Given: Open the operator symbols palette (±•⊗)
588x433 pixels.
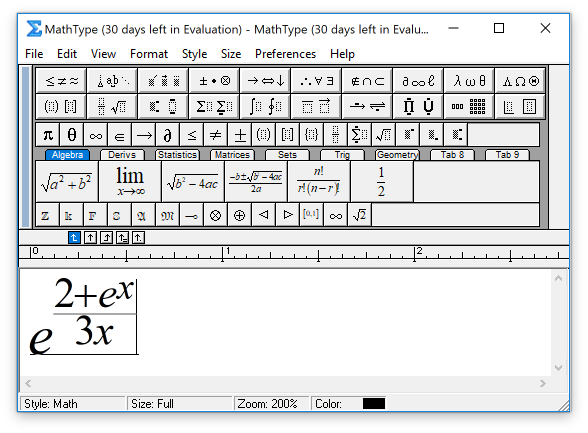Looking at the screenshot, I should pyautogui.click(x=214, y=81).
